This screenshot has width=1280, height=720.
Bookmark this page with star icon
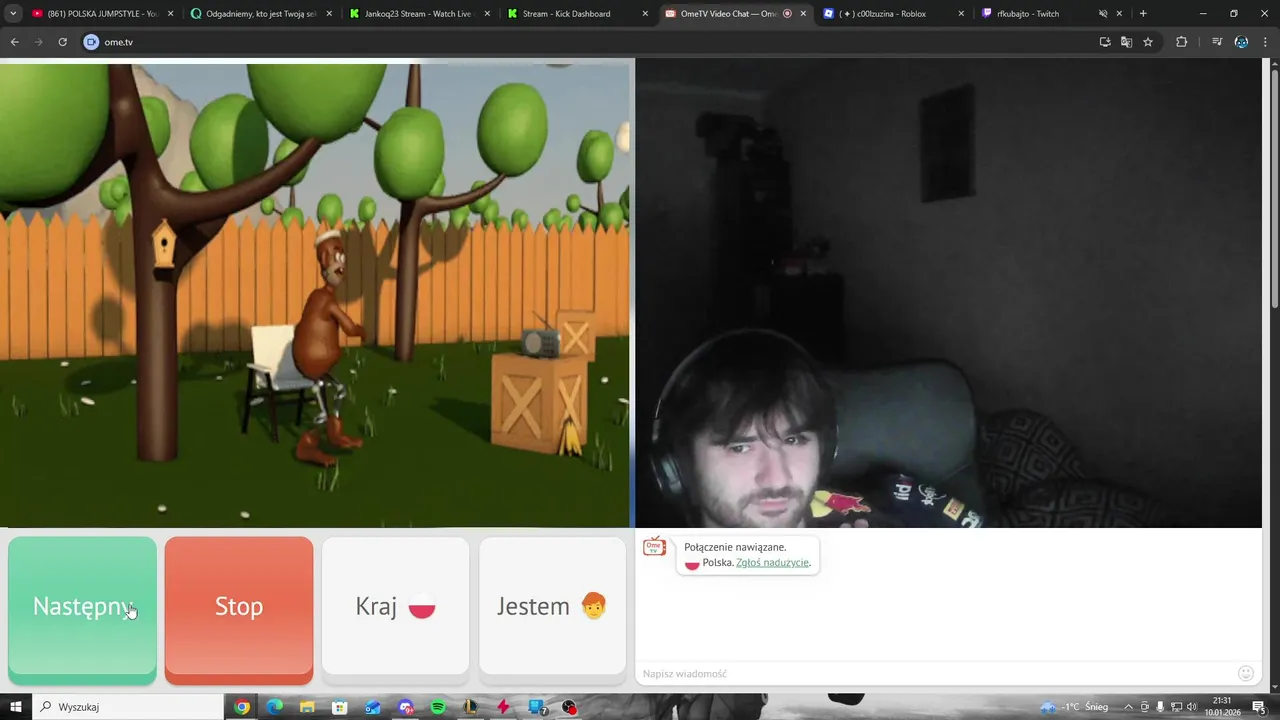point(1148,42)
